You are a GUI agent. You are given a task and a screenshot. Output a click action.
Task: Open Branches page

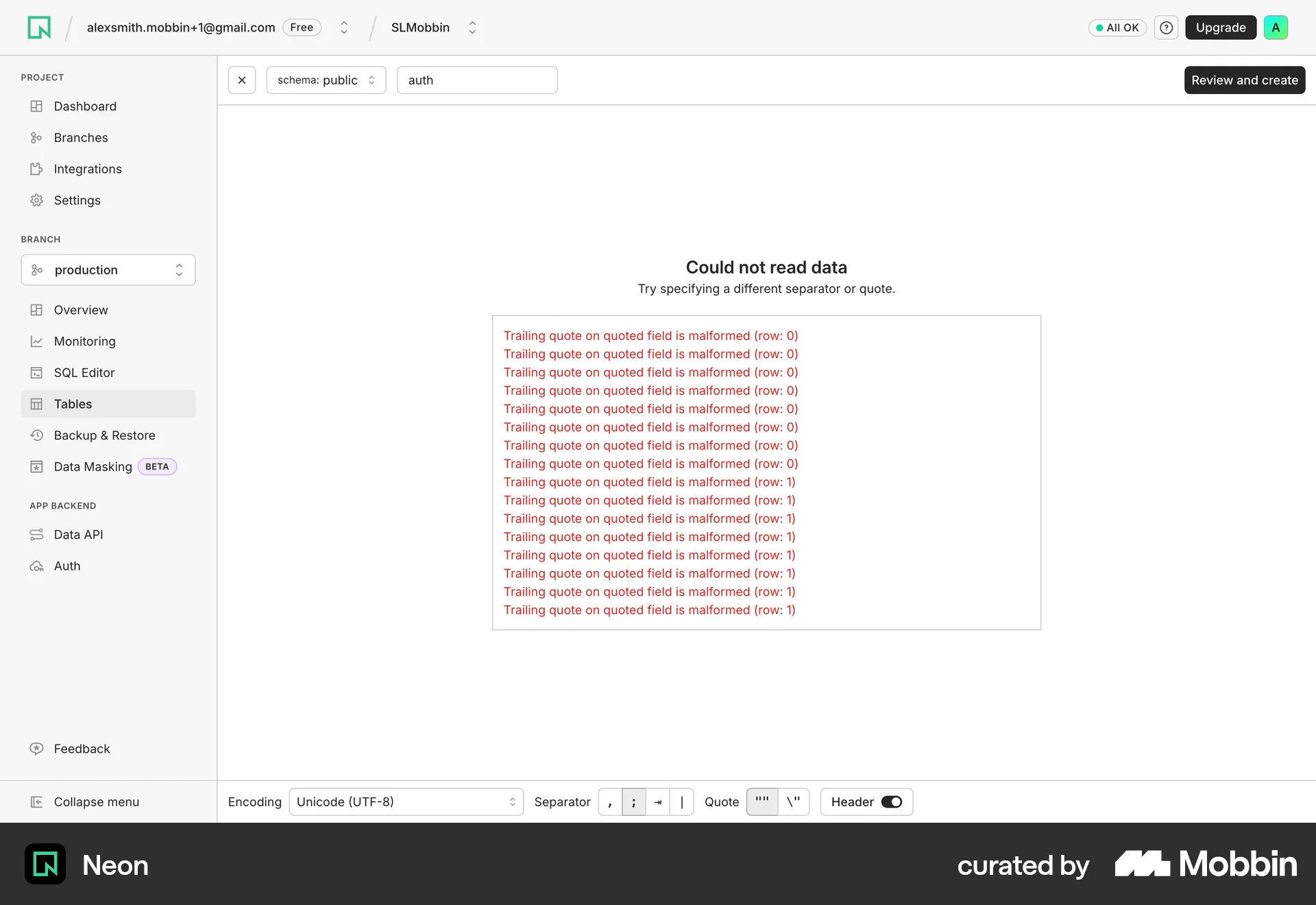pyautogui.click(x=108, y=138)
